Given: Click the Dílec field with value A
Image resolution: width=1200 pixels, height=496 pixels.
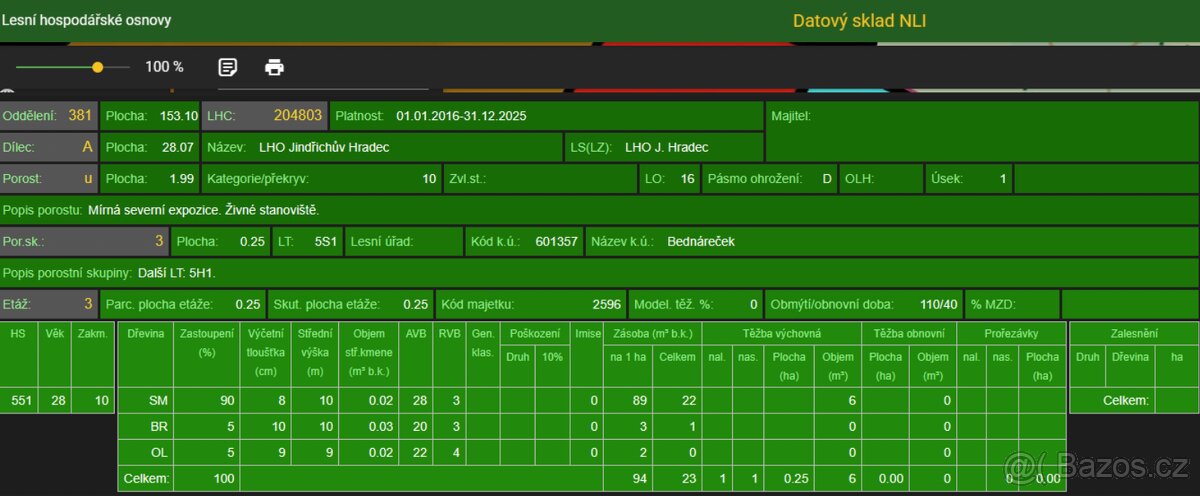Looking at the screenshot, I should coord(49,147).
